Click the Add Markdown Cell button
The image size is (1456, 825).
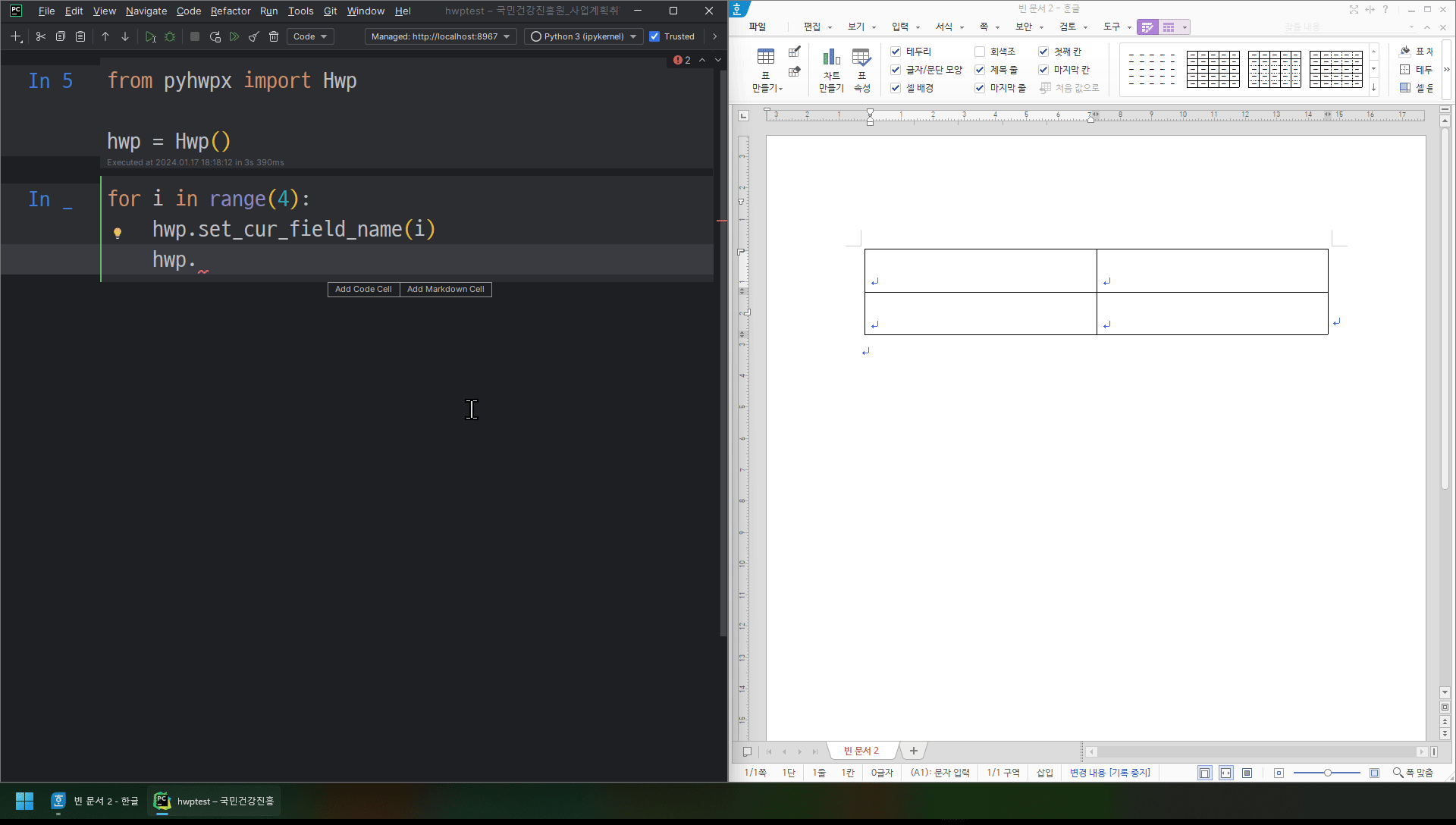click(445, 289)
